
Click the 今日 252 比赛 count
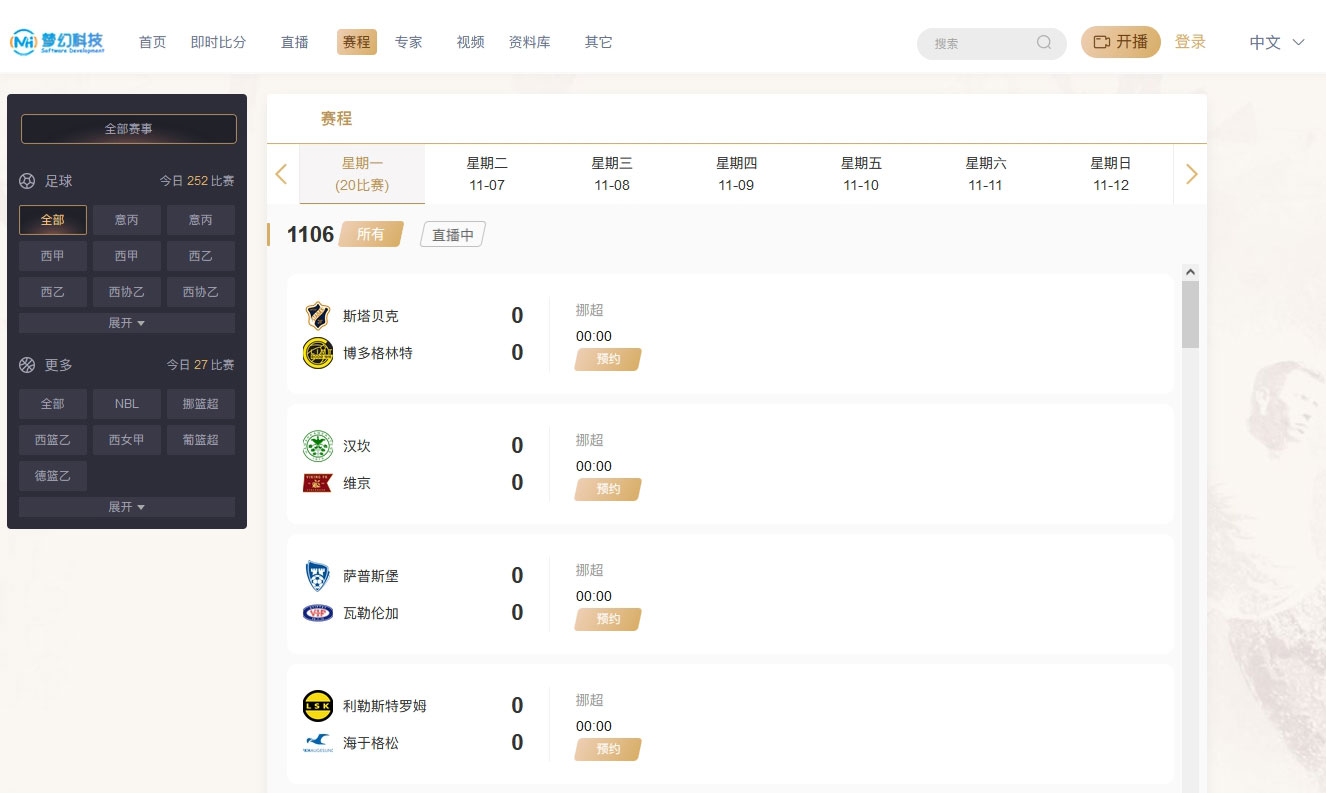tap(197, 181)
